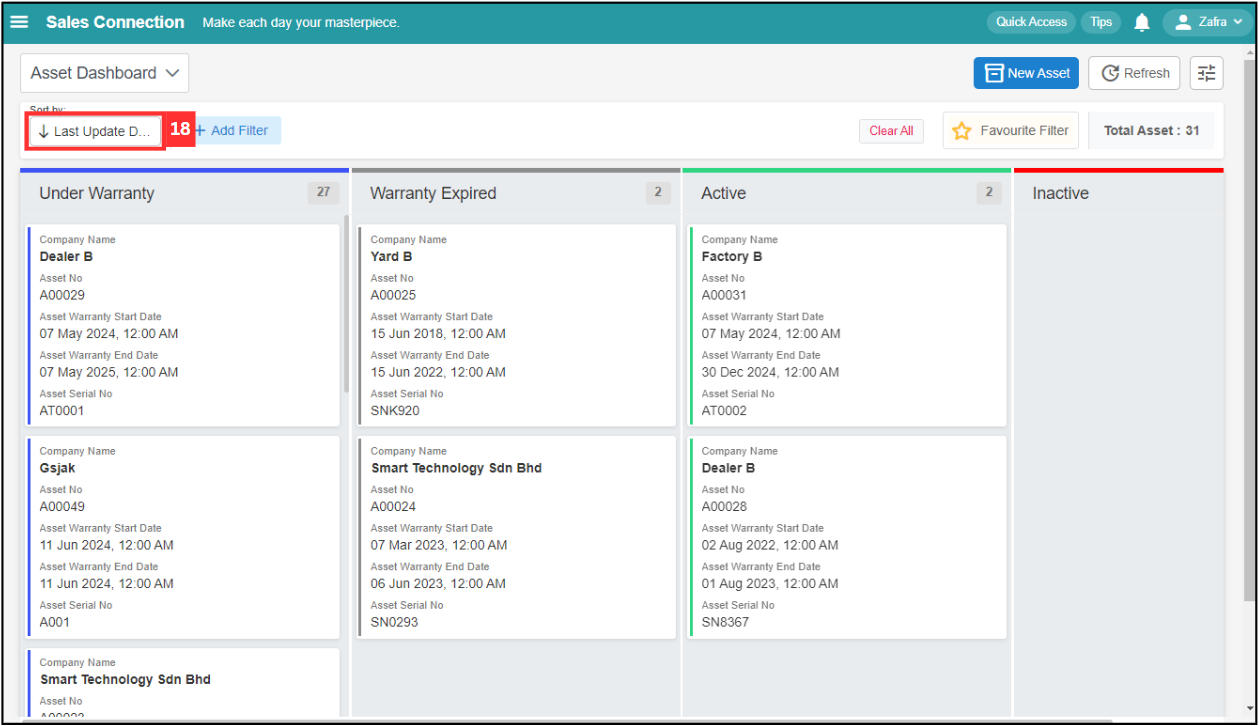Screen dimensions: 1259x726
Task: Click end date 30 Dec 2024
Action: [770, 372]
